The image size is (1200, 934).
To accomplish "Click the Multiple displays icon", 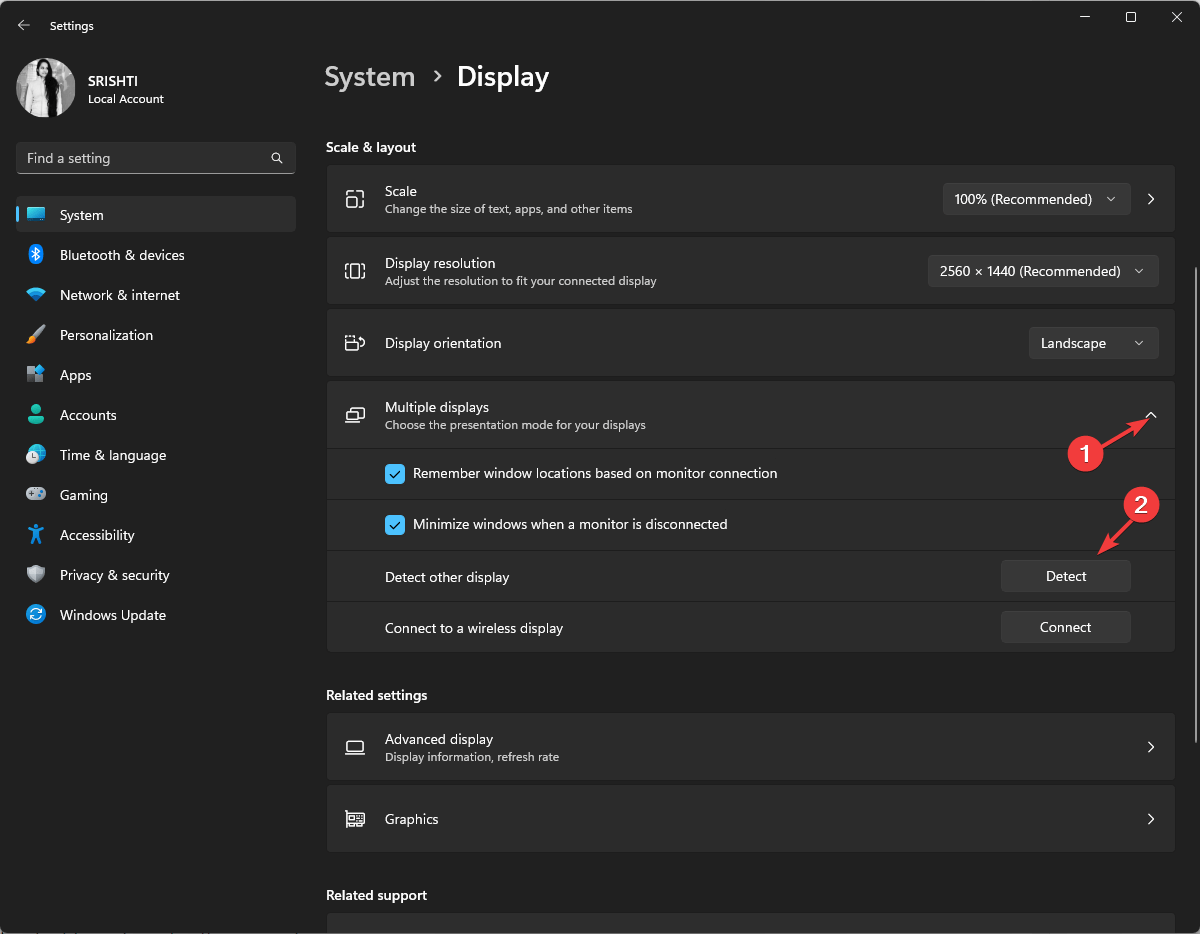I will click(x=354, y=414).
